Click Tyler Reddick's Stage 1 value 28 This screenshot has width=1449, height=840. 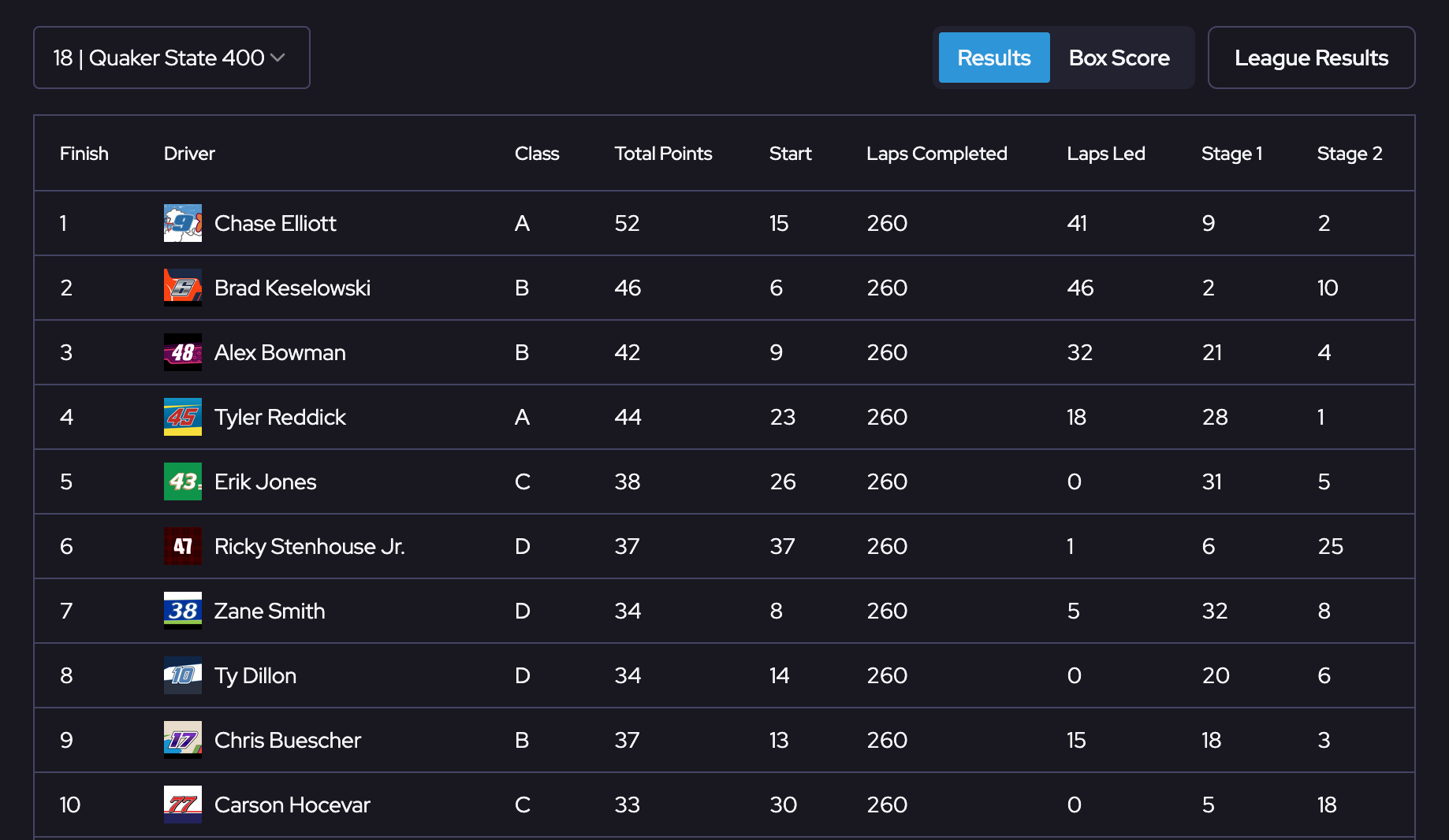[1215, 417]
